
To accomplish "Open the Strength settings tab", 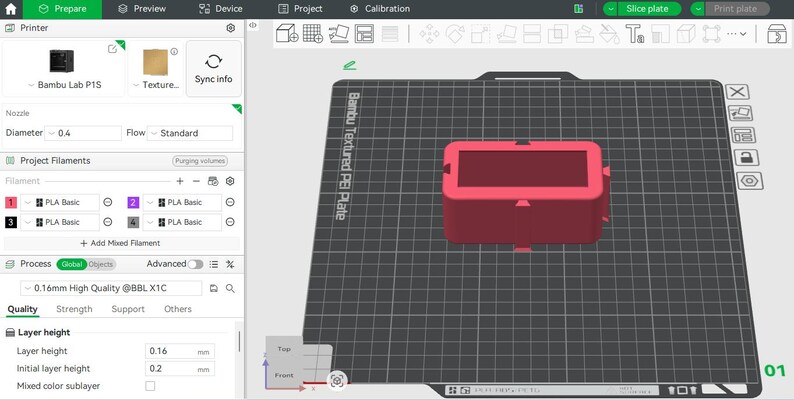I will pos(74,309).
